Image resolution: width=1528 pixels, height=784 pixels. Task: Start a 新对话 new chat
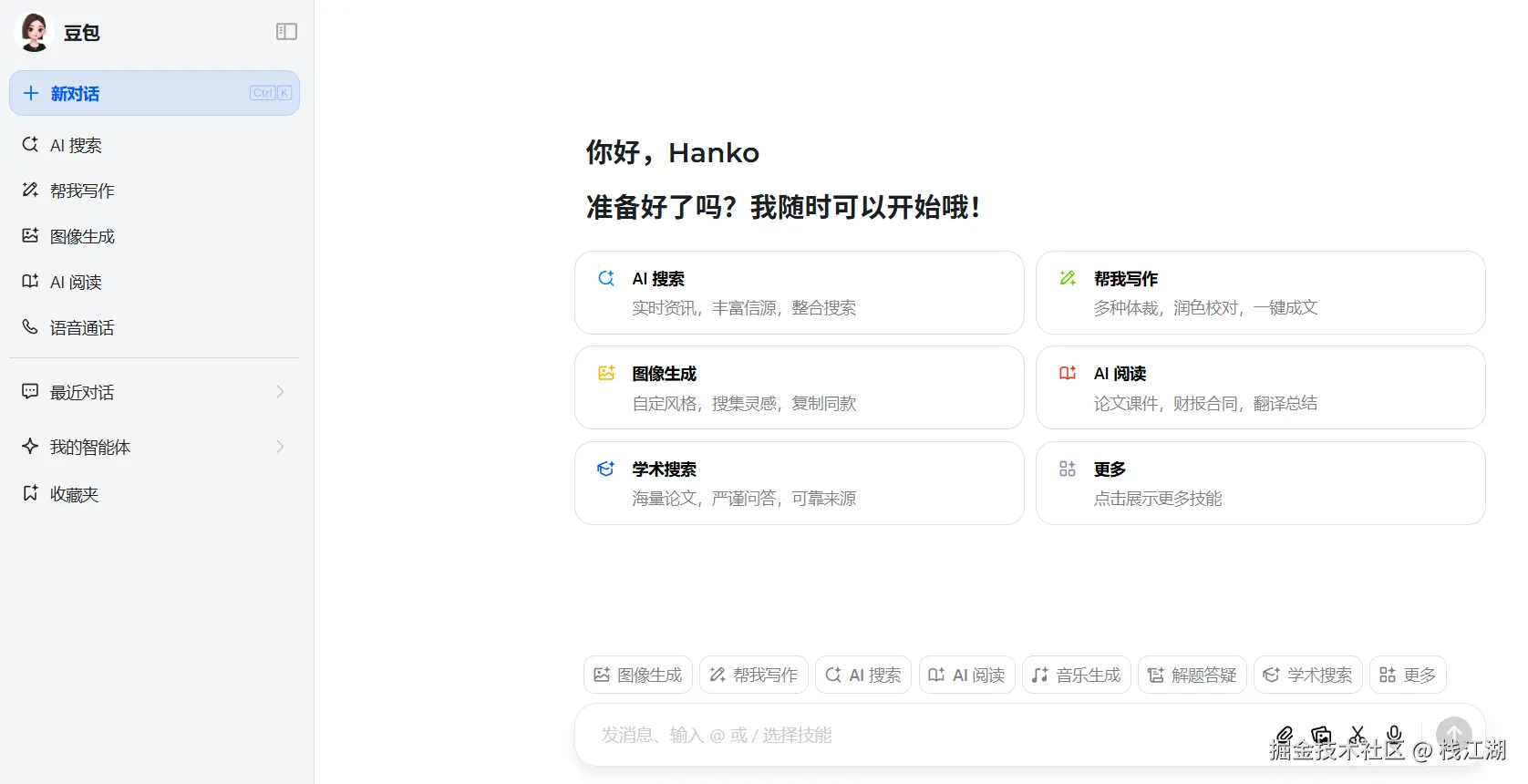154,93
